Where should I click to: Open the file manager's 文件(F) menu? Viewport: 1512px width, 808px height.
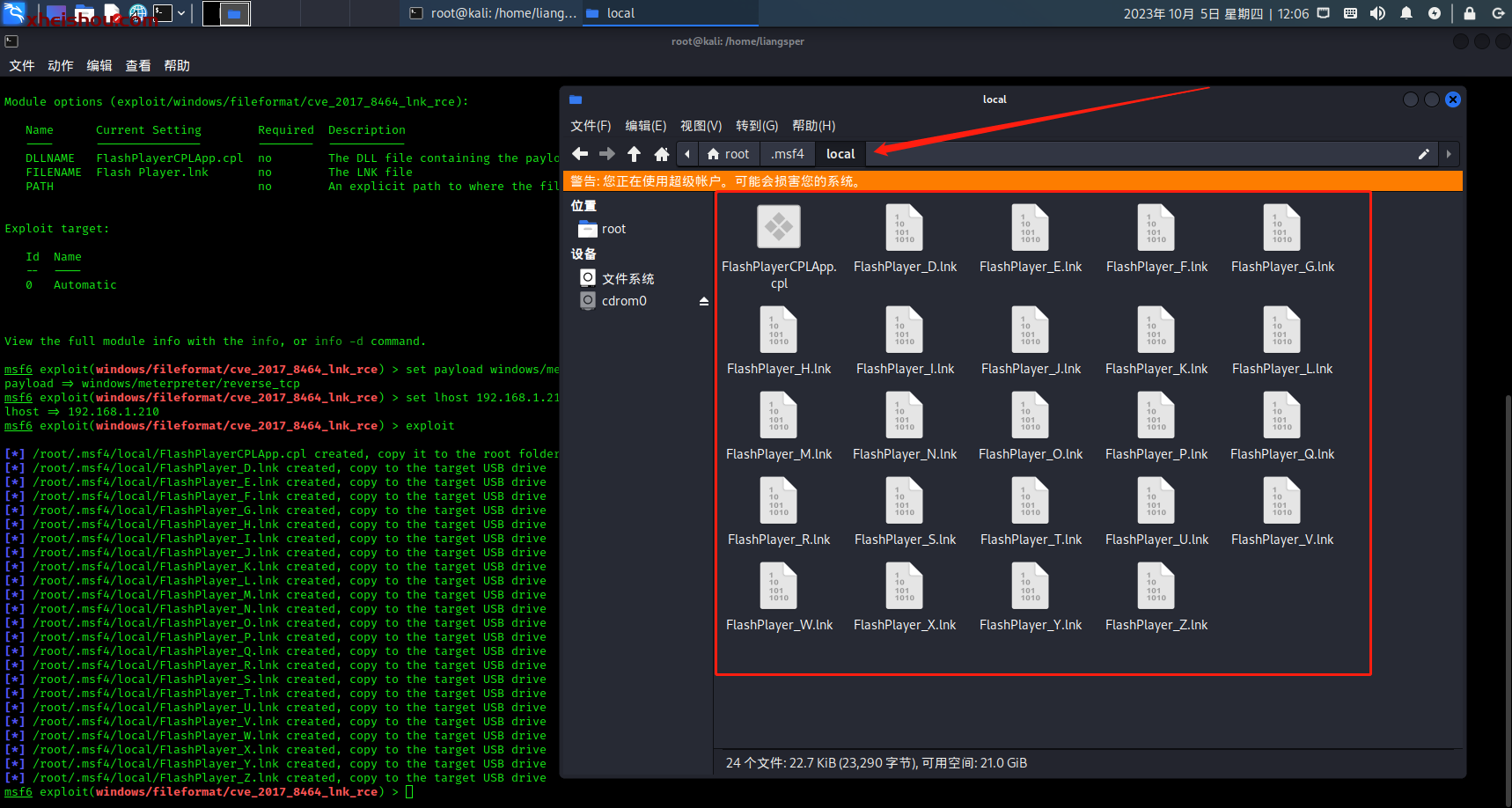(x=591, y=126)
